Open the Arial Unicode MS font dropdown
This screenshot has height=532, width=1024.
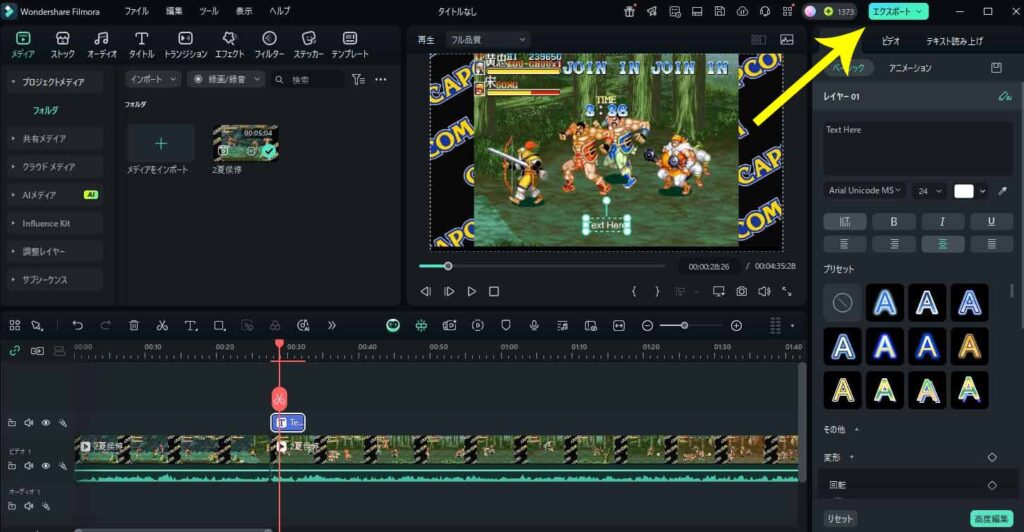coord(865,191)
